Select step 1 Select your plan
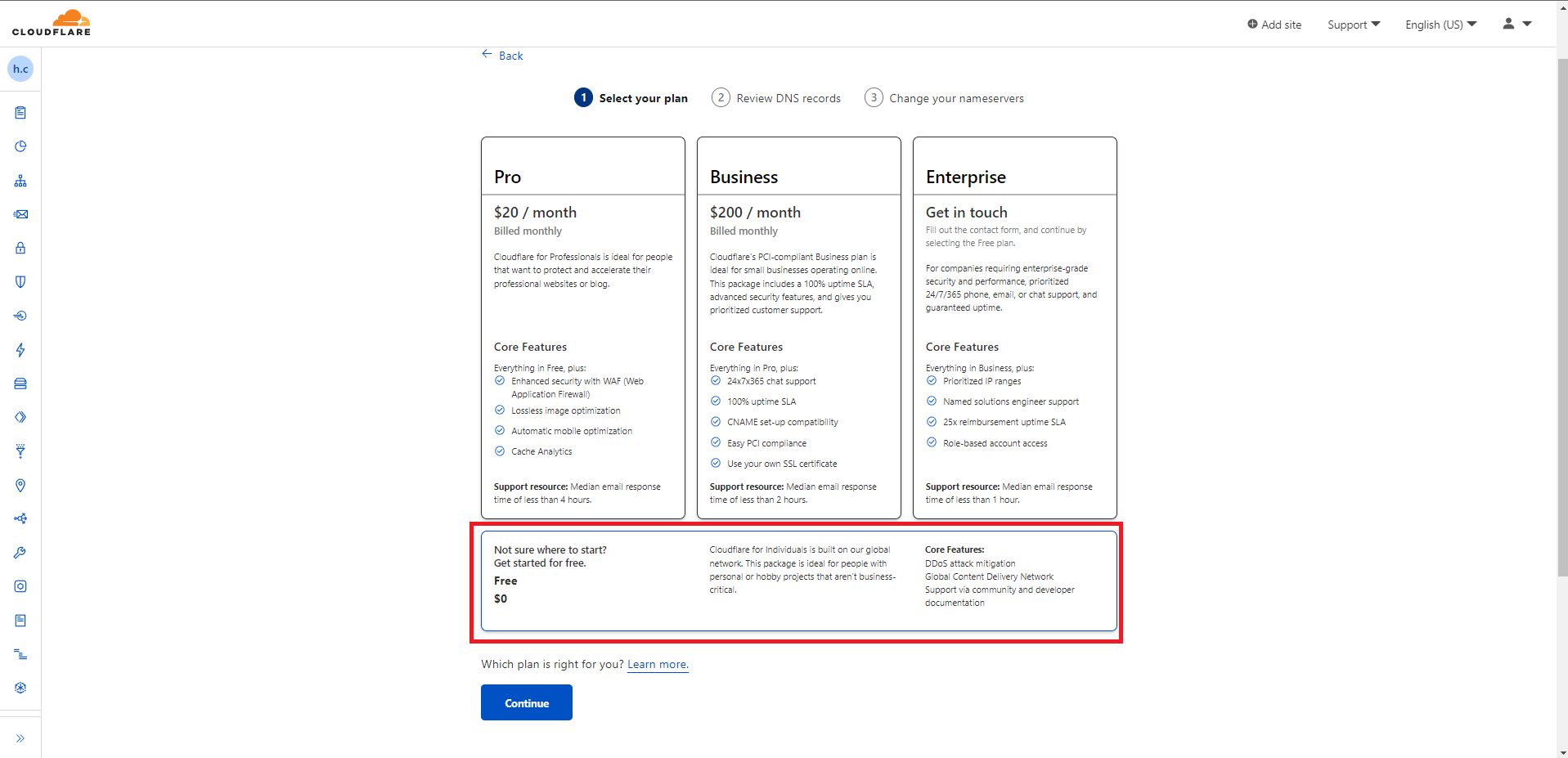The height and width of the screenshot is (758, 1568). point(631,98)
